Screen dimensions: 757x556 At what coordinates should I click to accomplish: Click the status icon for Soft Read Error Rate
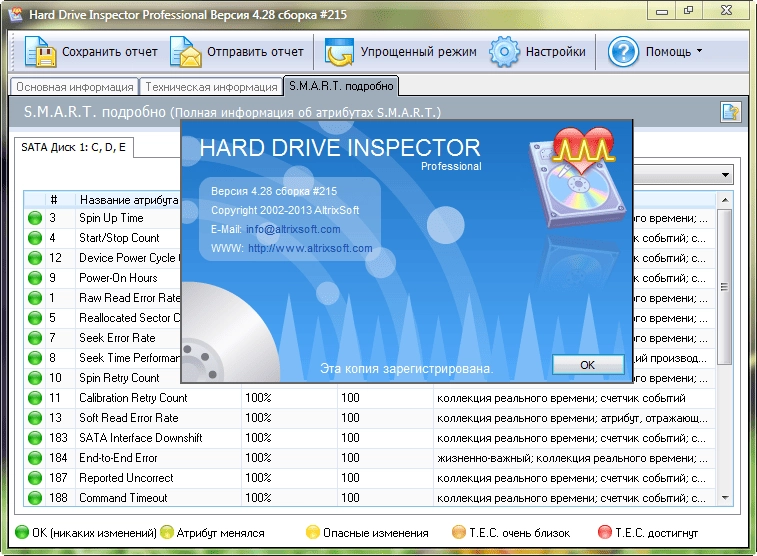tap(35, 418)
